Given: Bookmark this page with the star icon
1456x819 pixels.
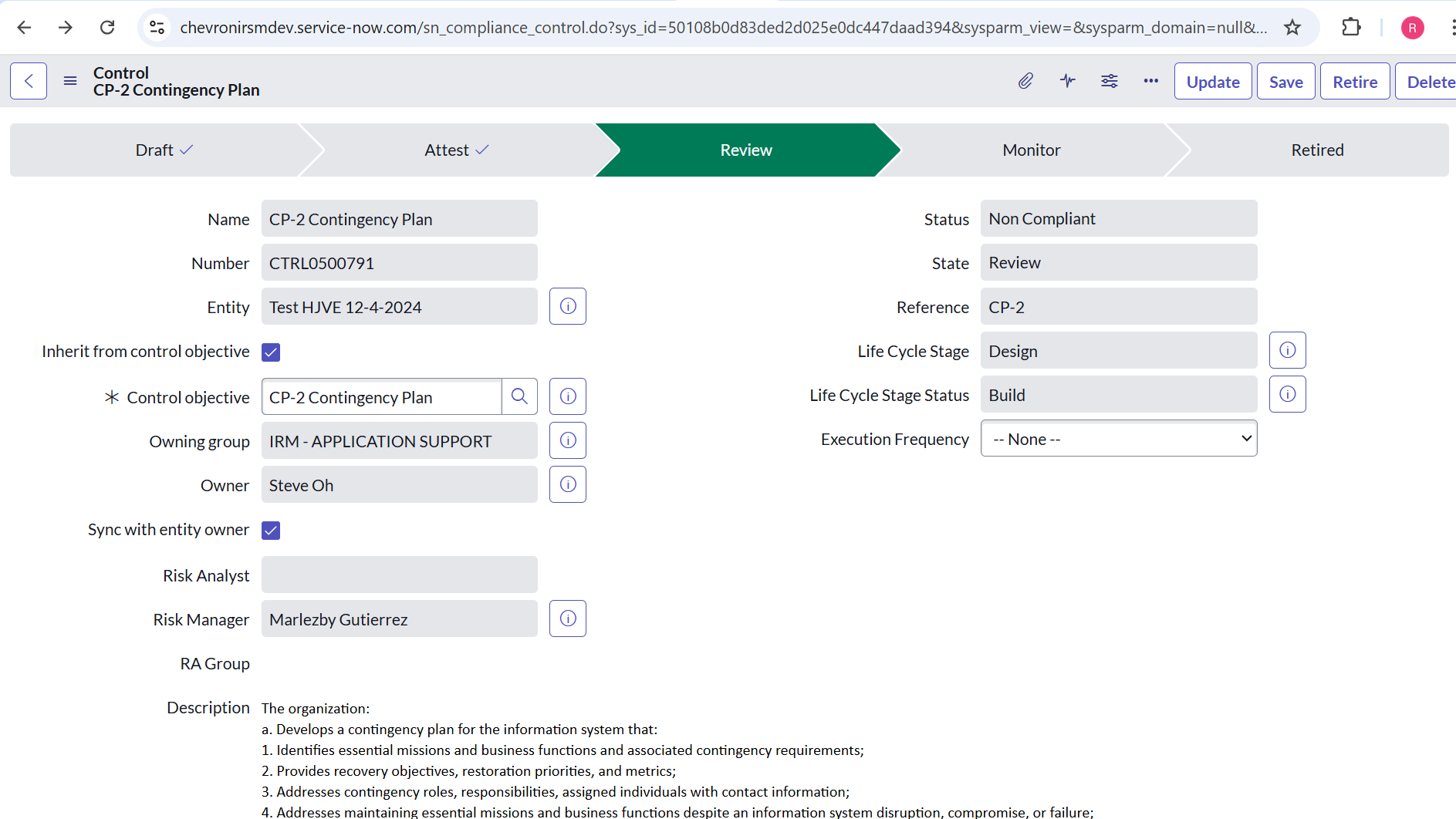Looking at the screenshot, I should click(1292, 28).
